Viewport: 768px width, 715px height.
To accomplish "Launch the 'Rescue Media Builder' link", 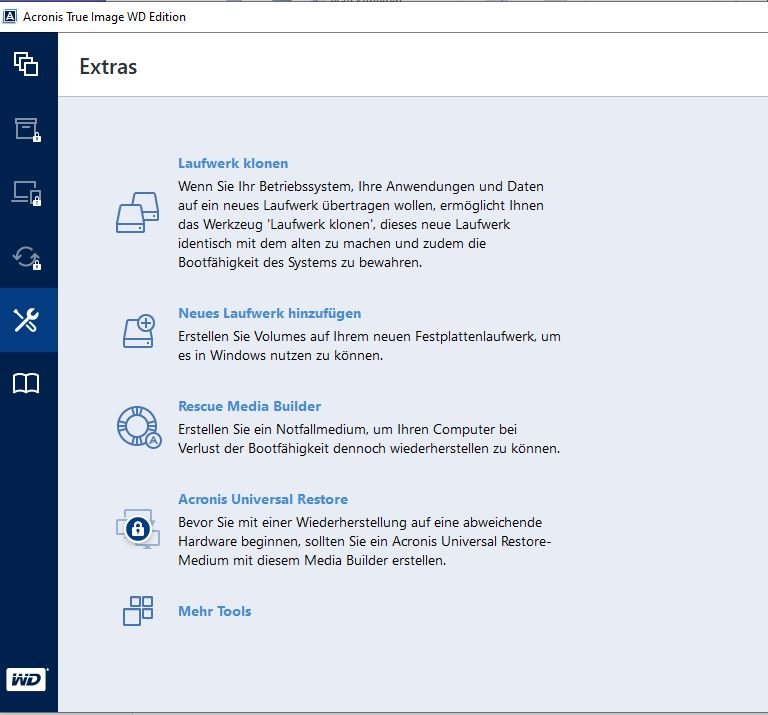I will [x=250, y=406].
